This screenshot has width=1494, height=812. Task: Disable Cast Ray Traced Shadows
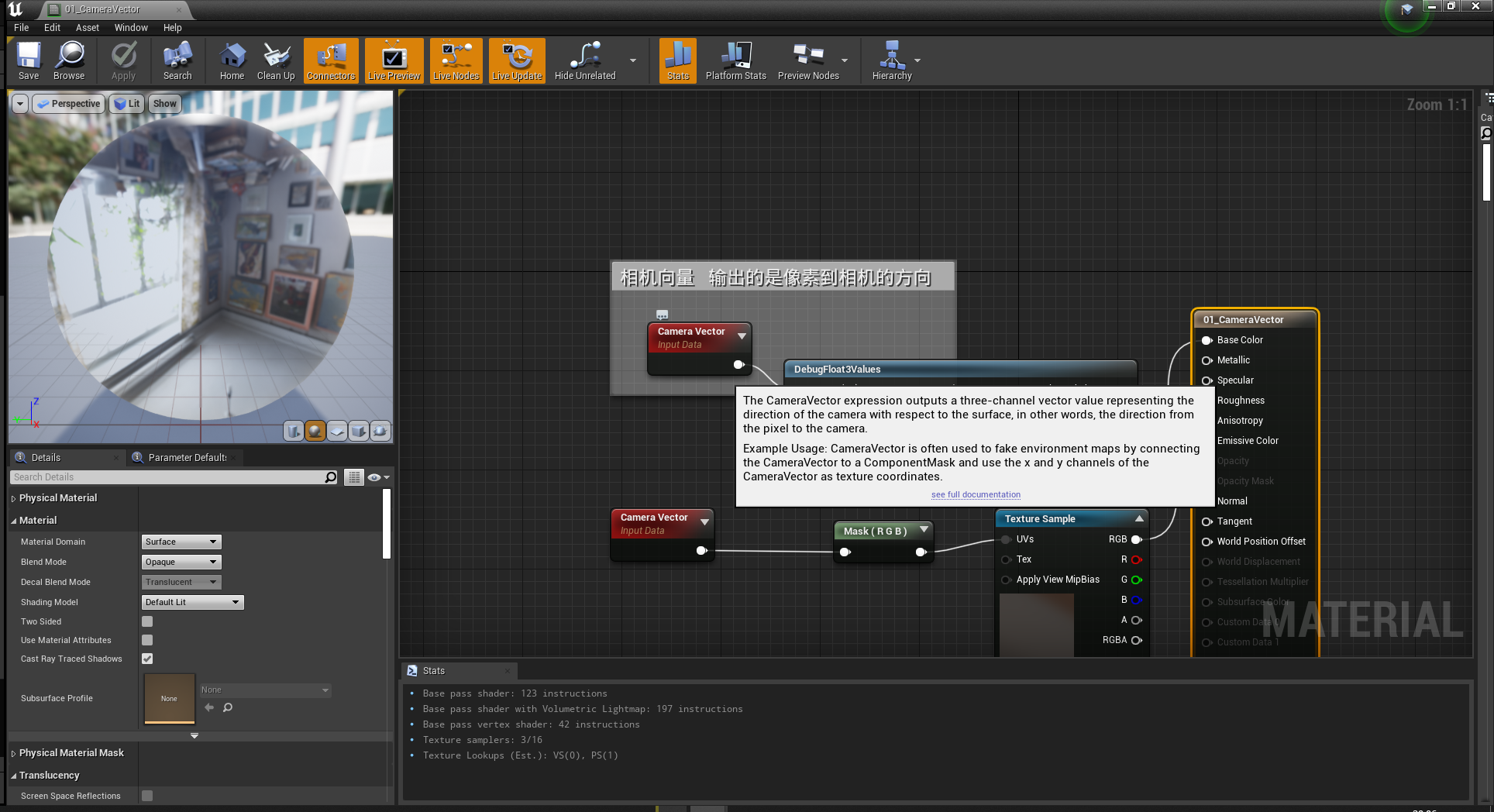click(146, 659)
